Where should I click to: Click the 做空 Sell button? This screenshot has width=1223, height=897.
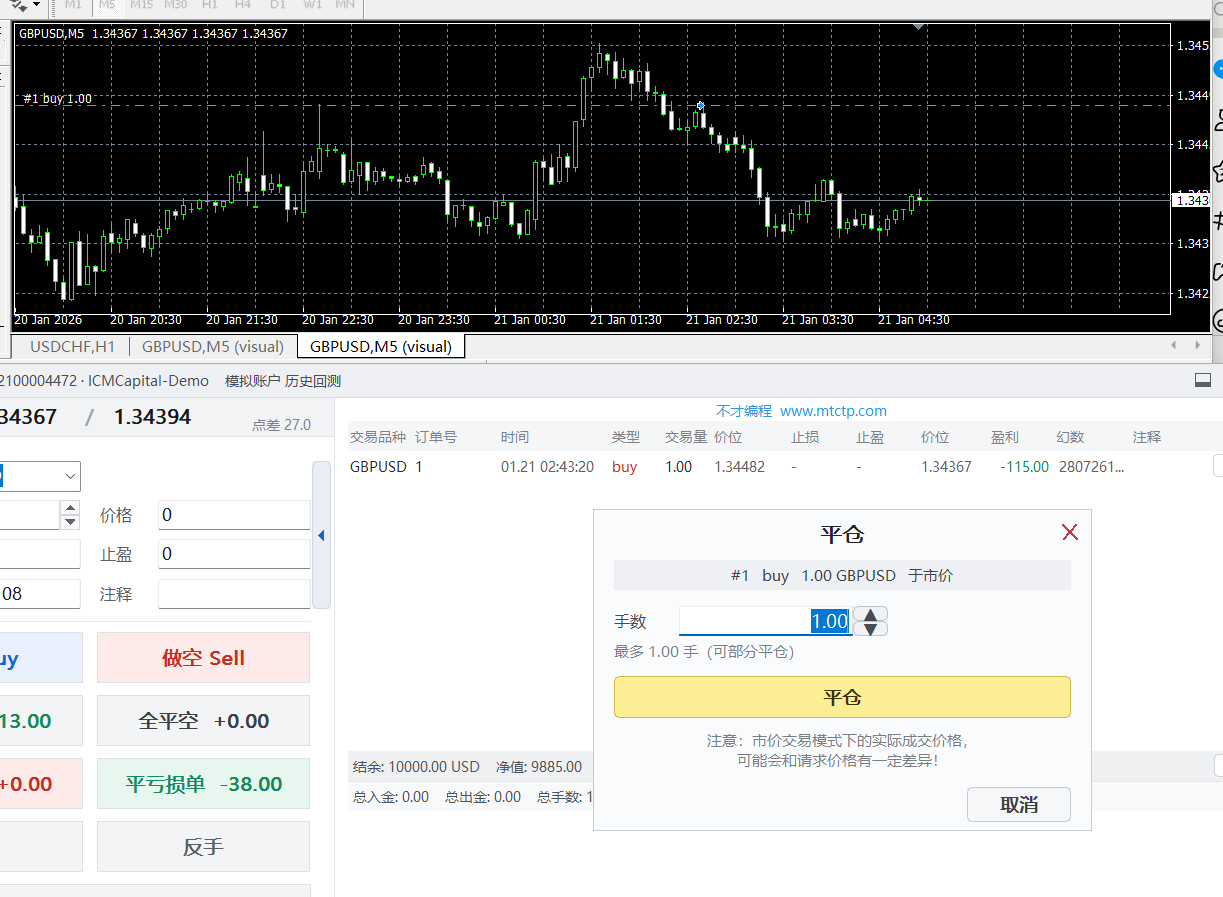pyautogui.click(x=203, y=658)
